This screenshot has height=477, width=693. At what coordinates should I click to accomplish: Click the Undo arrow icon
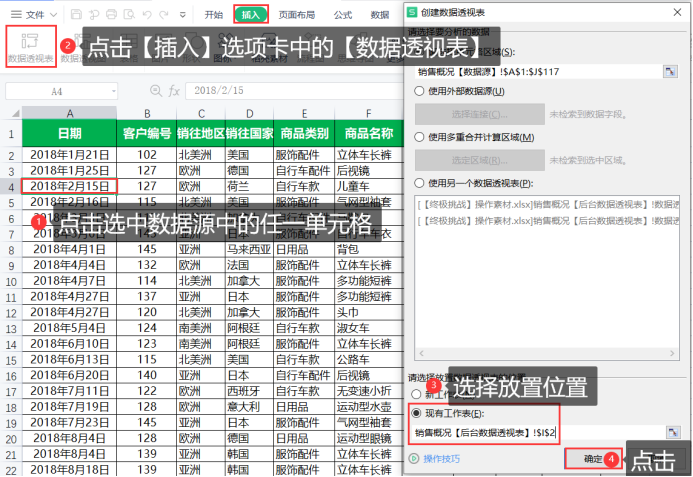[147, 15]
